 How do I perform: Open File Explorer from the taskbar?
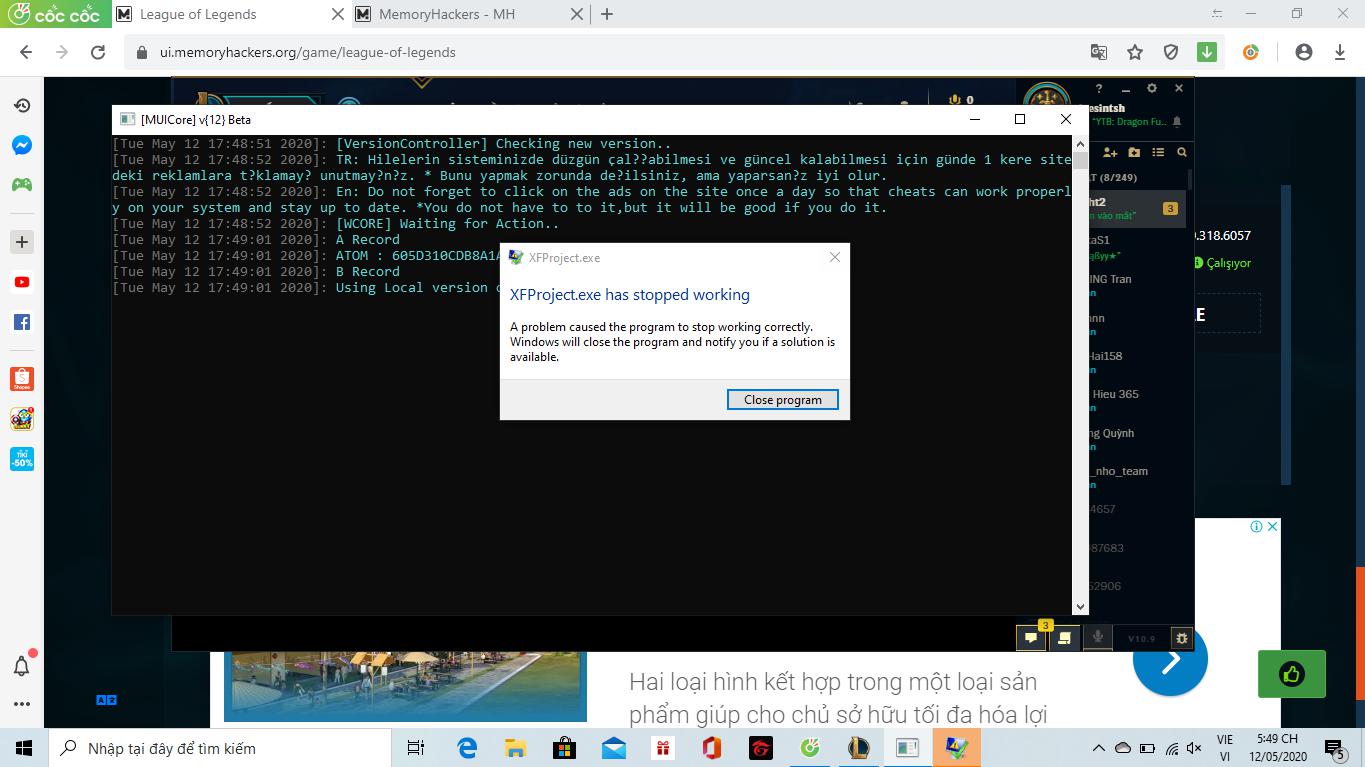pos(516,748)
